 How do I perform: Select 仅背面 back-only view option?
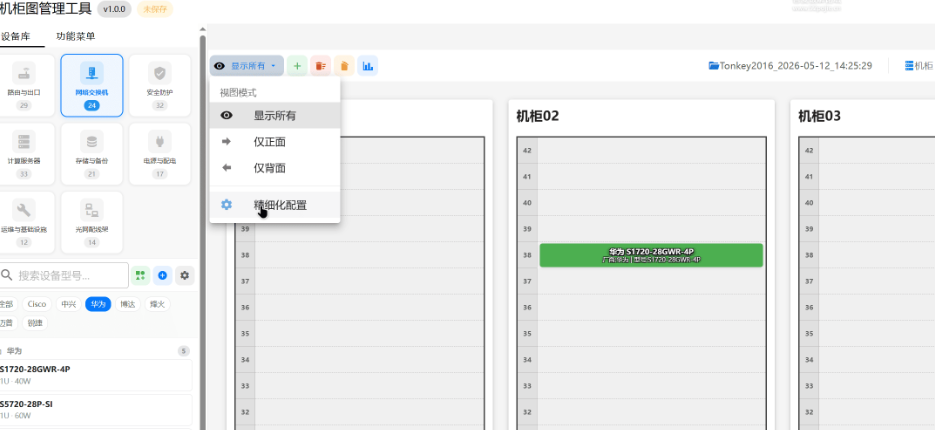coord(275,168)
